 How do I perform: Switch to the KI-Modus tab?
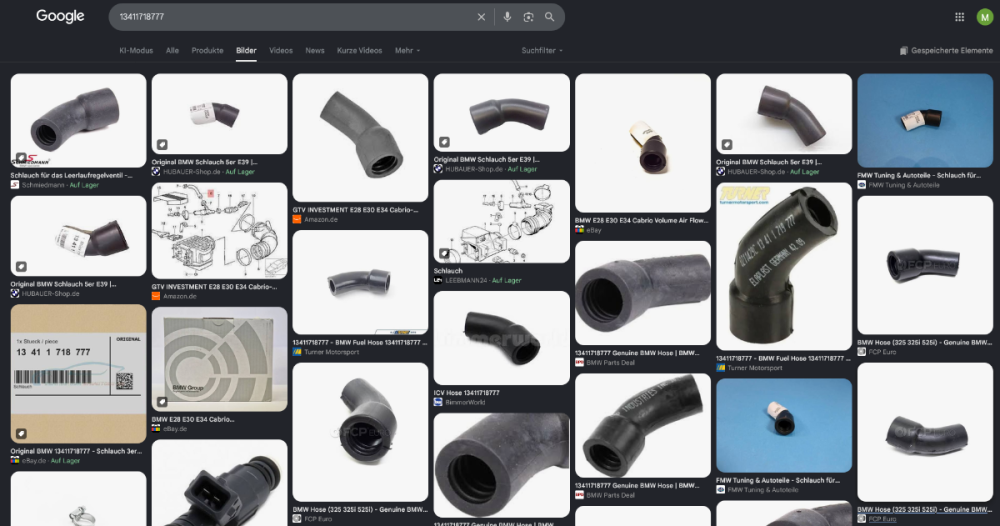(x=136, y=50)
